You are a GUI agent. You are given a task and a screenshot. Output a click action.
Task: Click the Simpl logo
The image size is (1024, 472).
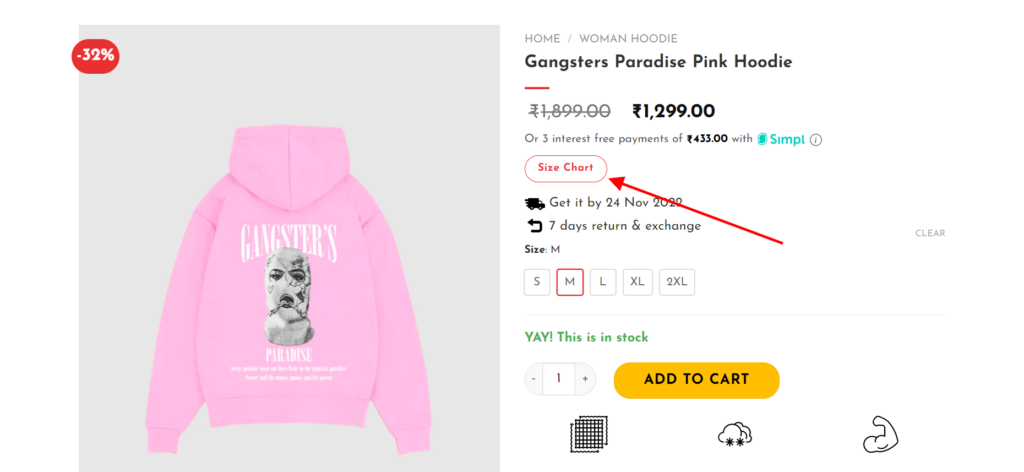click(x=781, y=139)
